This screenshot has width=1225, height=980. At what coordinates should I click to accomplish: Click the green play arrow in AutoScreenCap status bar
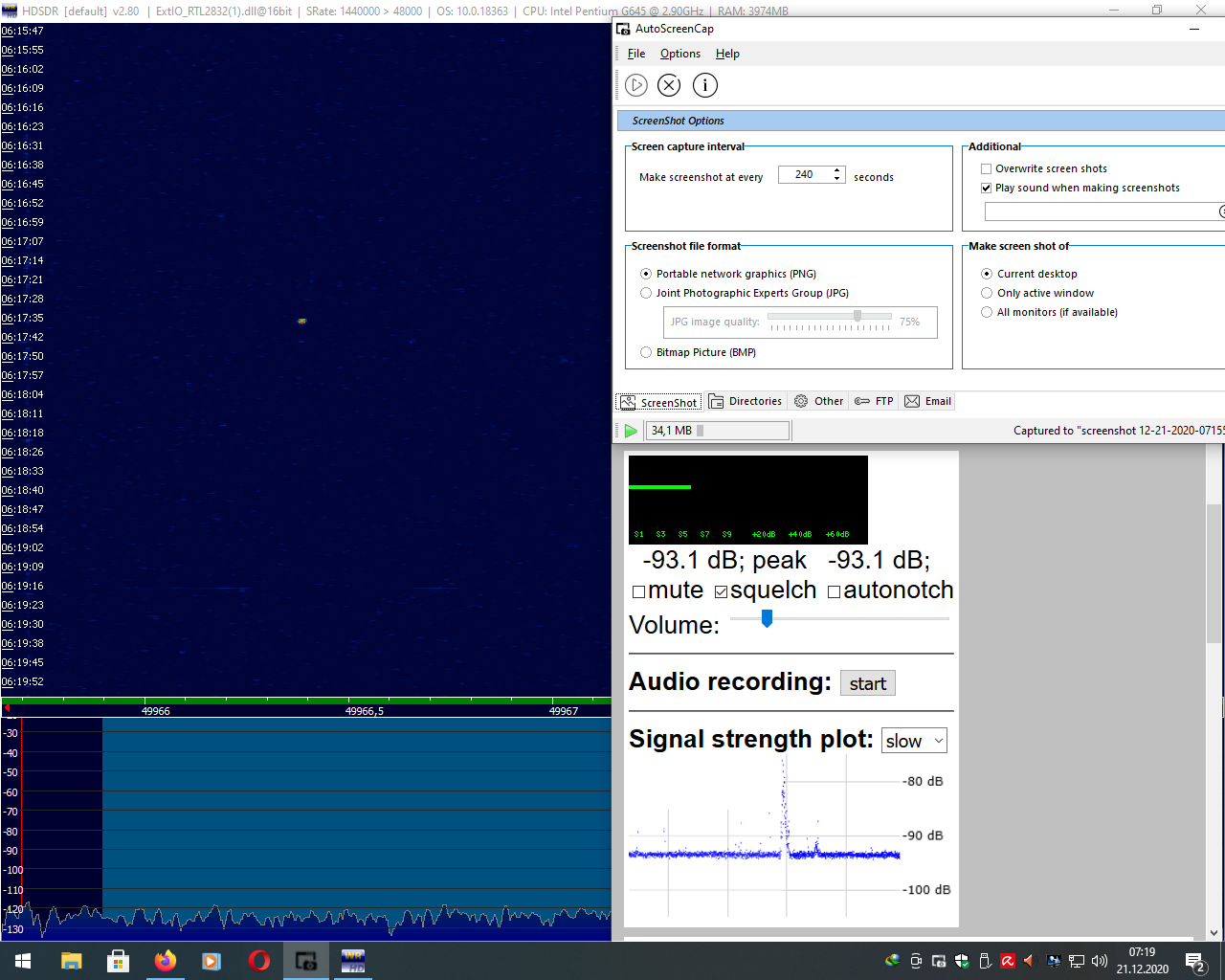(x=631, y=431)
